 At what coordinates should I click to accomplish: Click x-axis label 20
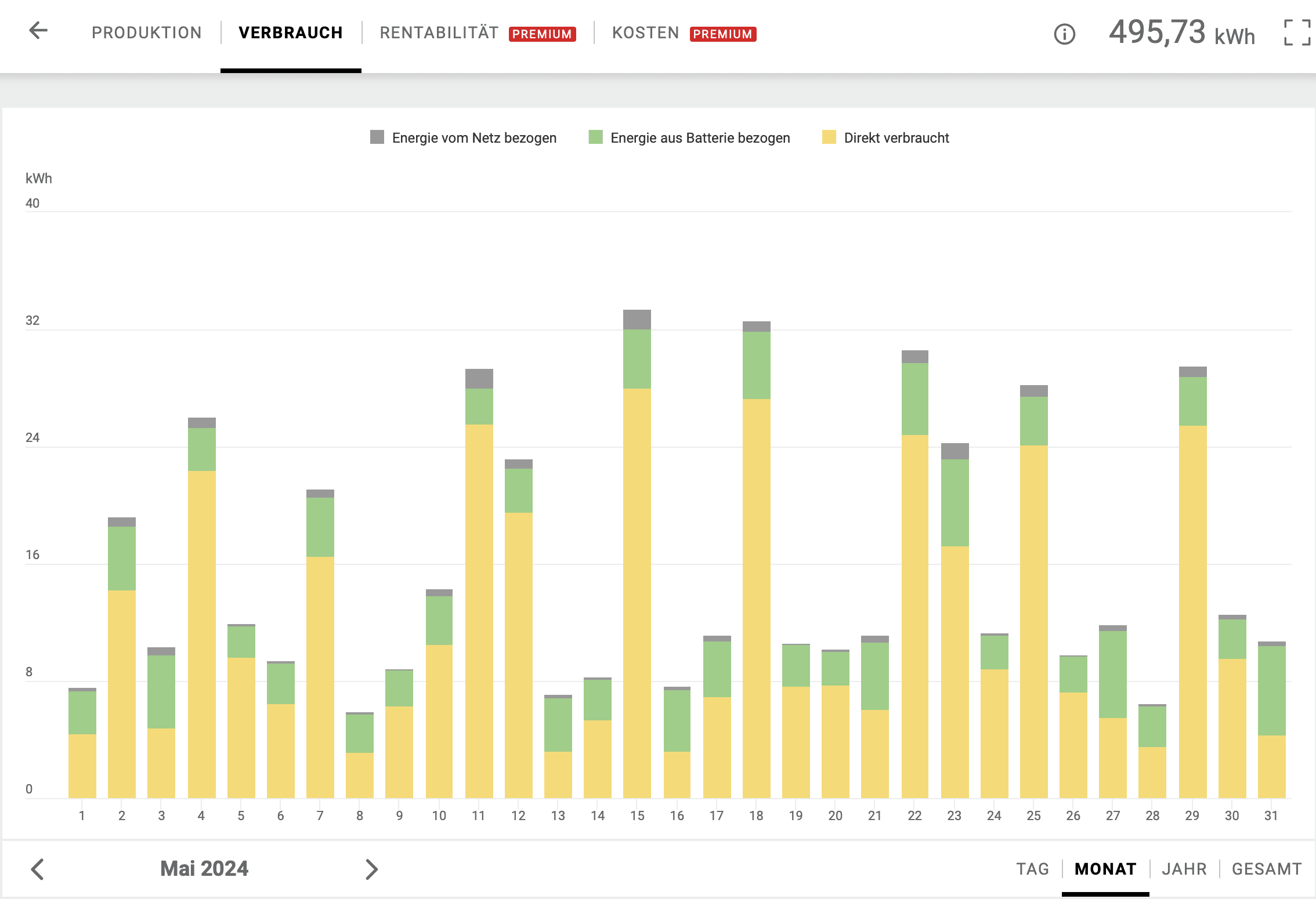pos(835,815)
